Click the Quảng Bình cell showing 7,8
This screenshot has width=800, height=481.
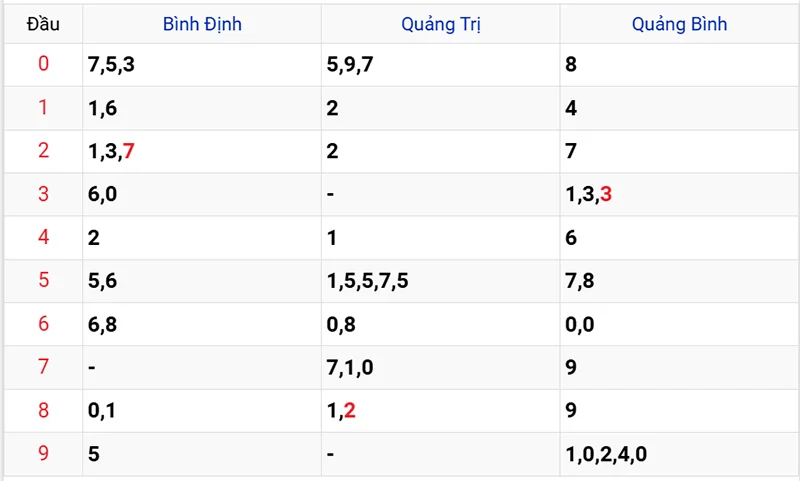(x=580, y=281)
